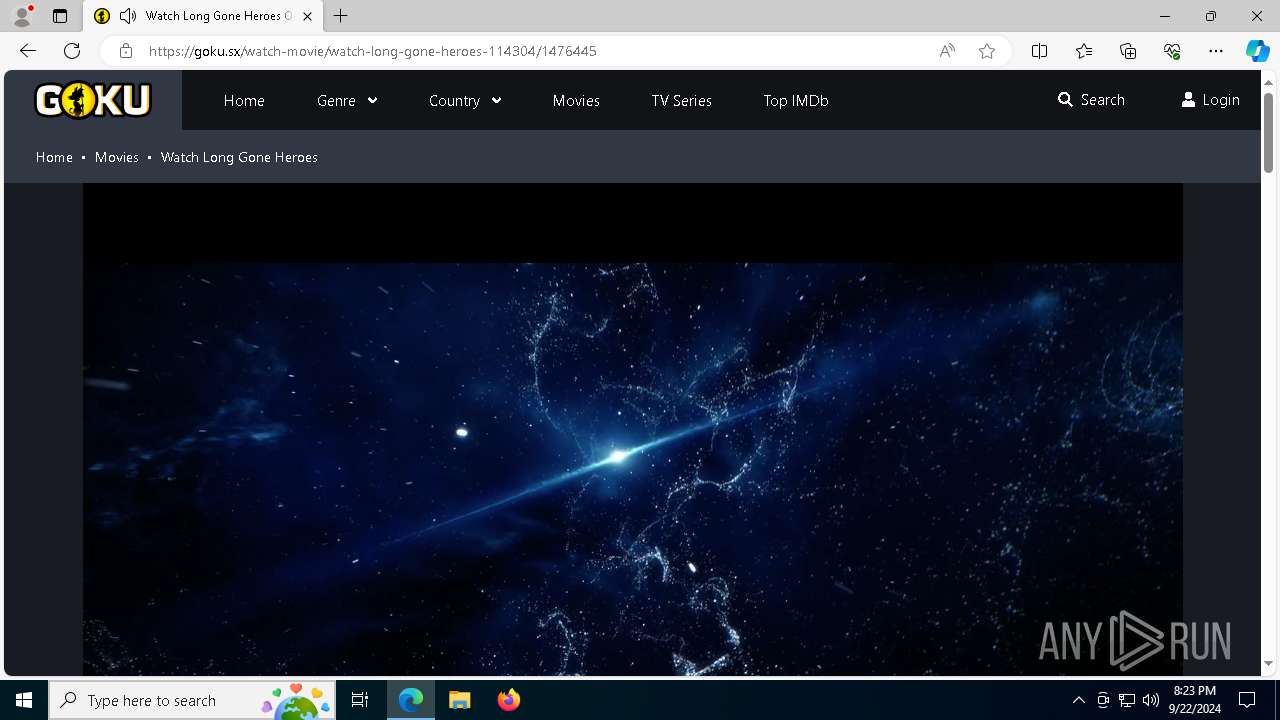Screen dimensions: 1280x720
Task: Open File Explorer on the taskbar
Action: coord(459,700)
